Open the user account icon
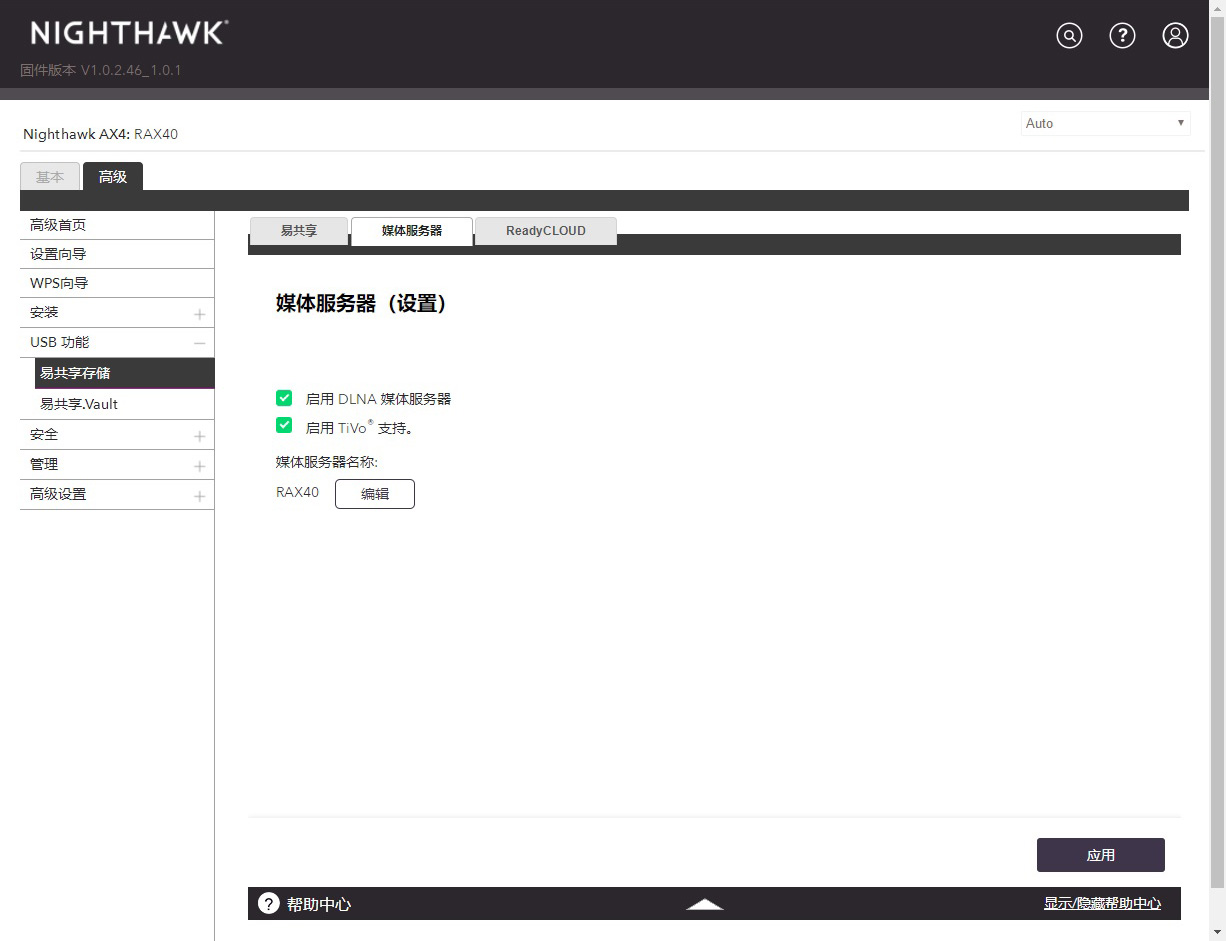 (1175, 36)
